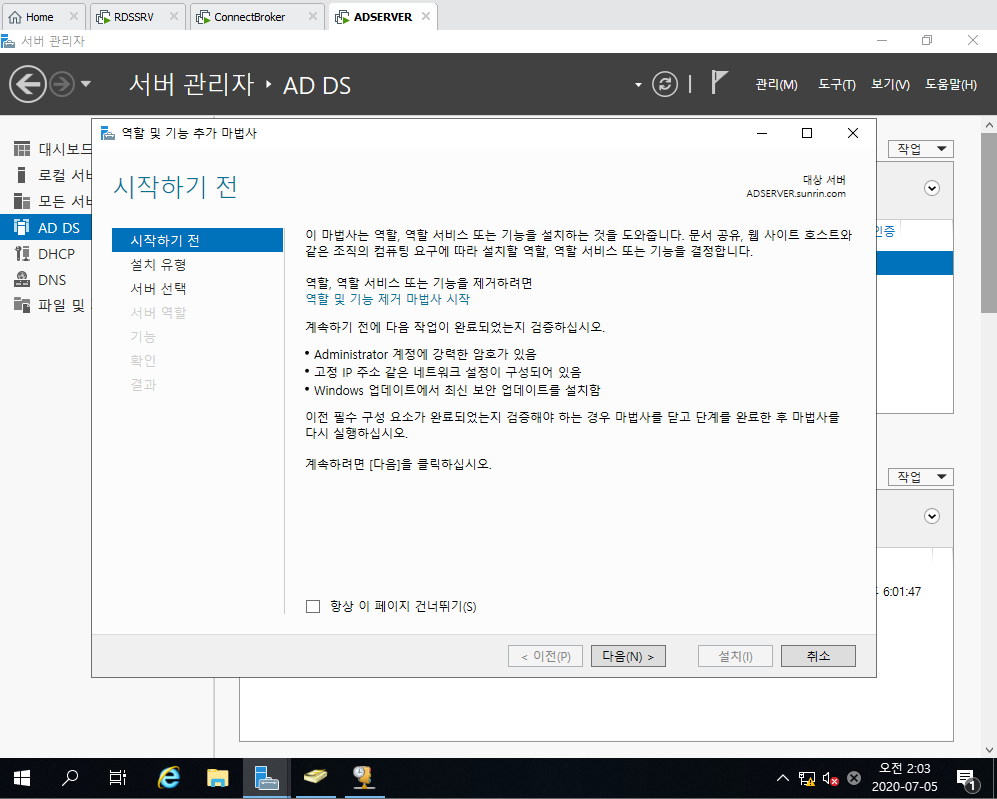Image resolution: width=997 pixels, height=799 pixels.
Task: Open the 도구(T) menu
Action: tap(837, 85)
